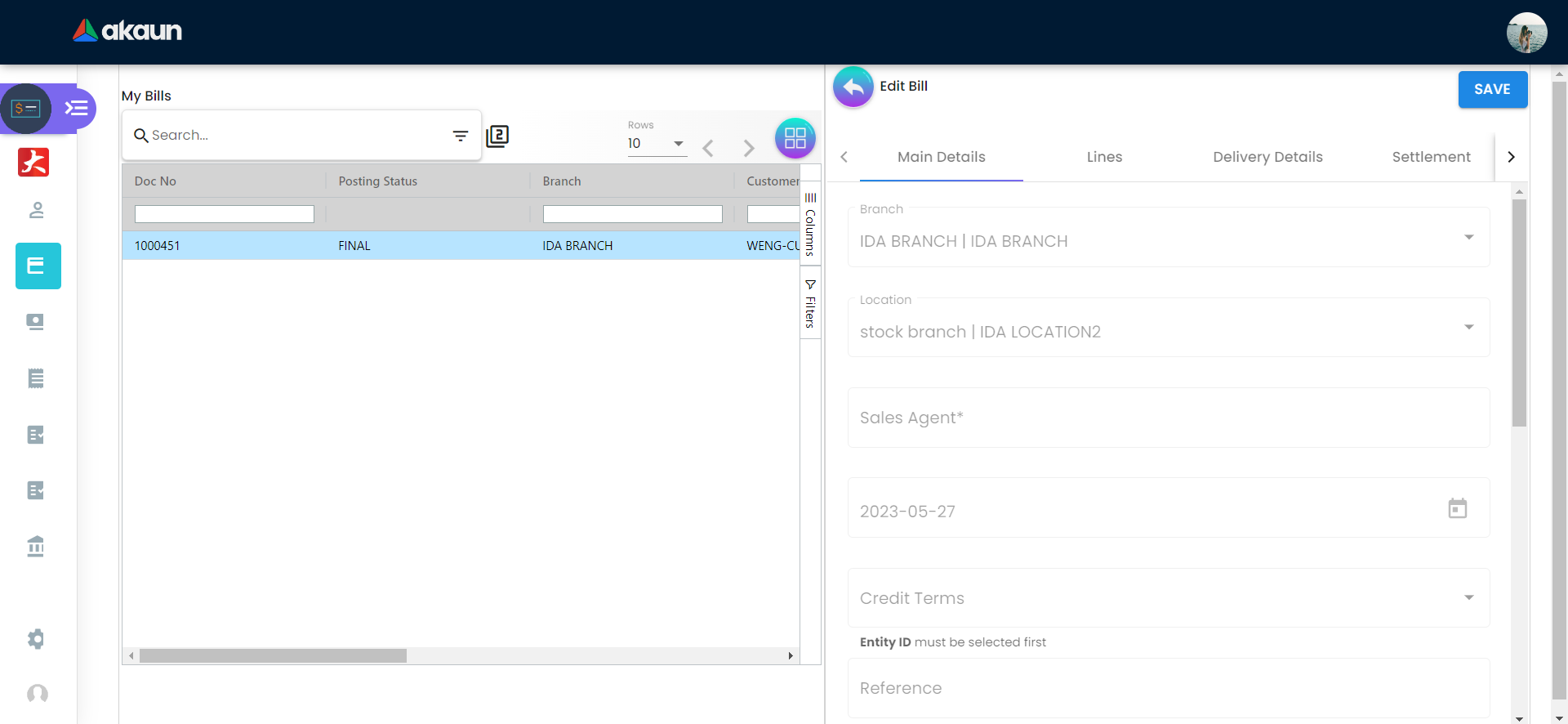
Task: Switch to the Lines tab
Action: click(1105, 157)
